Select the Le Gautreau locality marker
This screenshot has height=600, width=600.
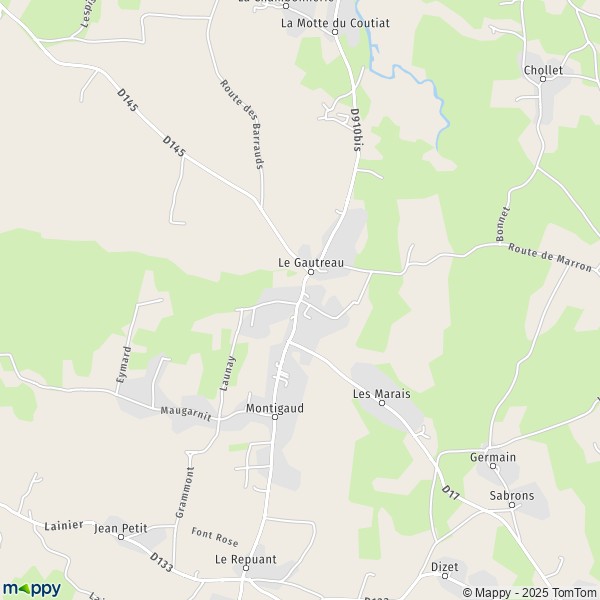click(311, 272)
